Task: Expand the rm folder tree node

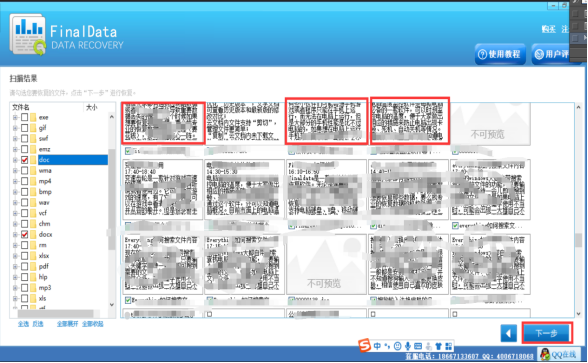Action: point(15,245)
